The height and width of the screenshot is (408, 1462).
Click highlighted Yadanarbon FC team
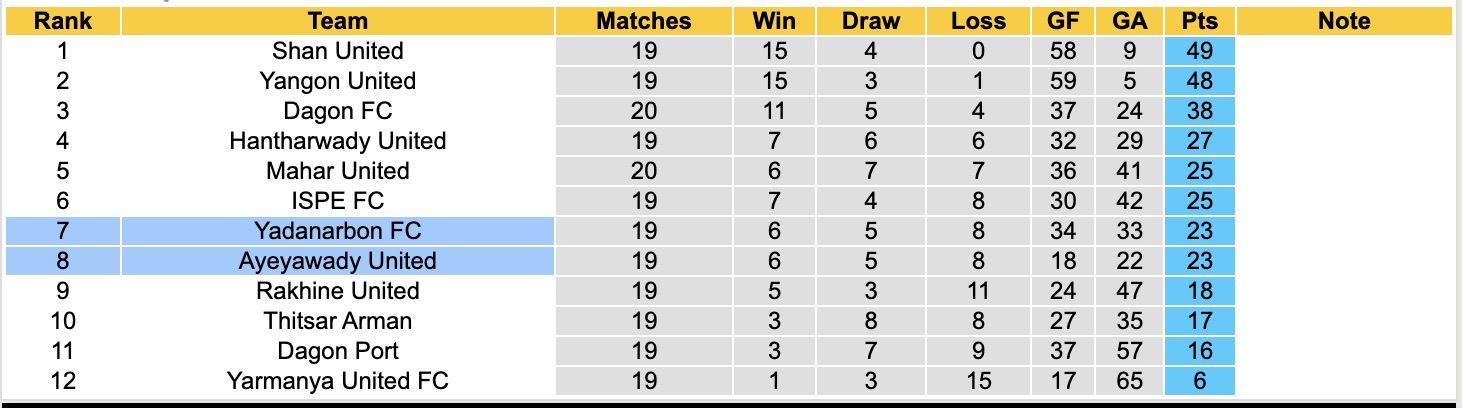click(x=338, y=231)
